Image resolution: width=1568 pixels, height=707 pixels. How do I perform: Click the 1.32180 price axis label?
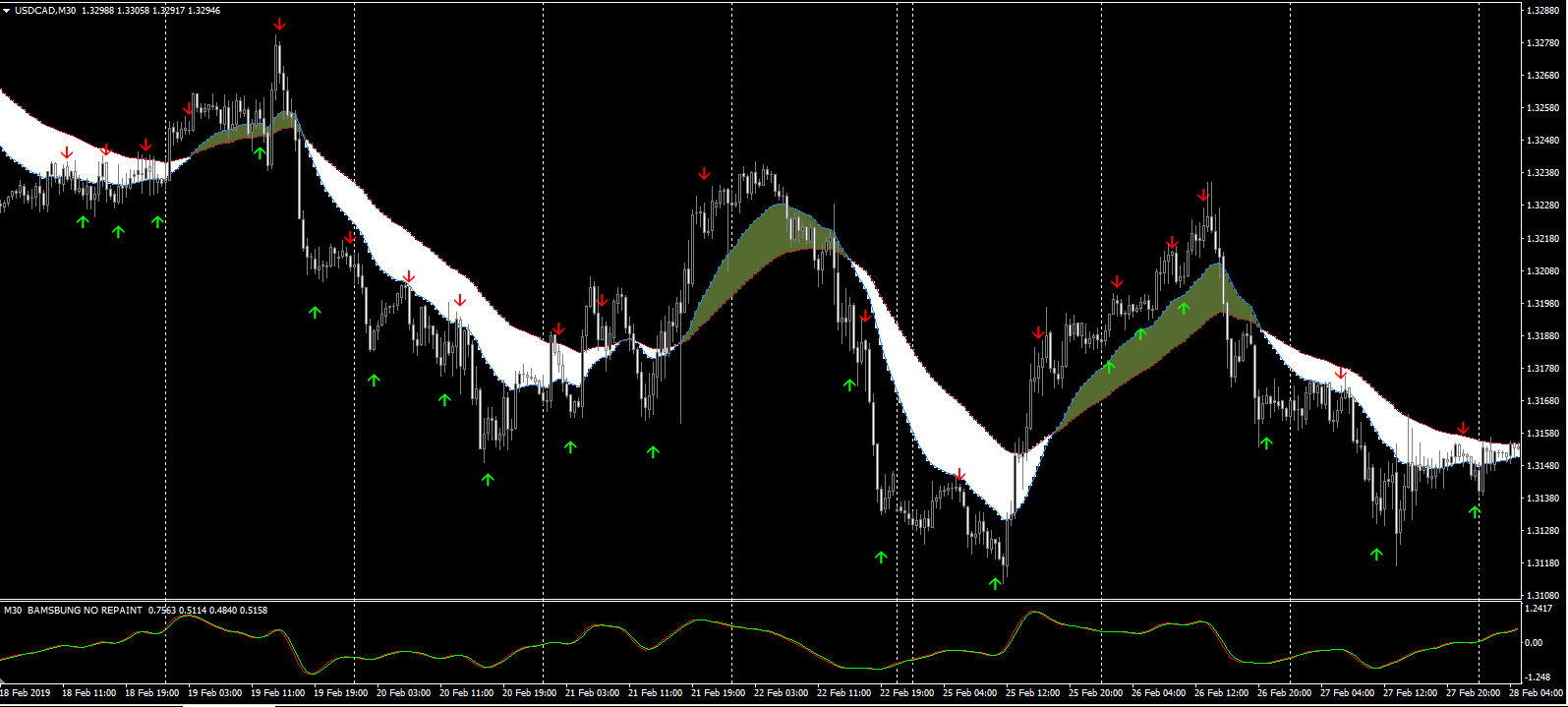click(x=1540, y=239)
